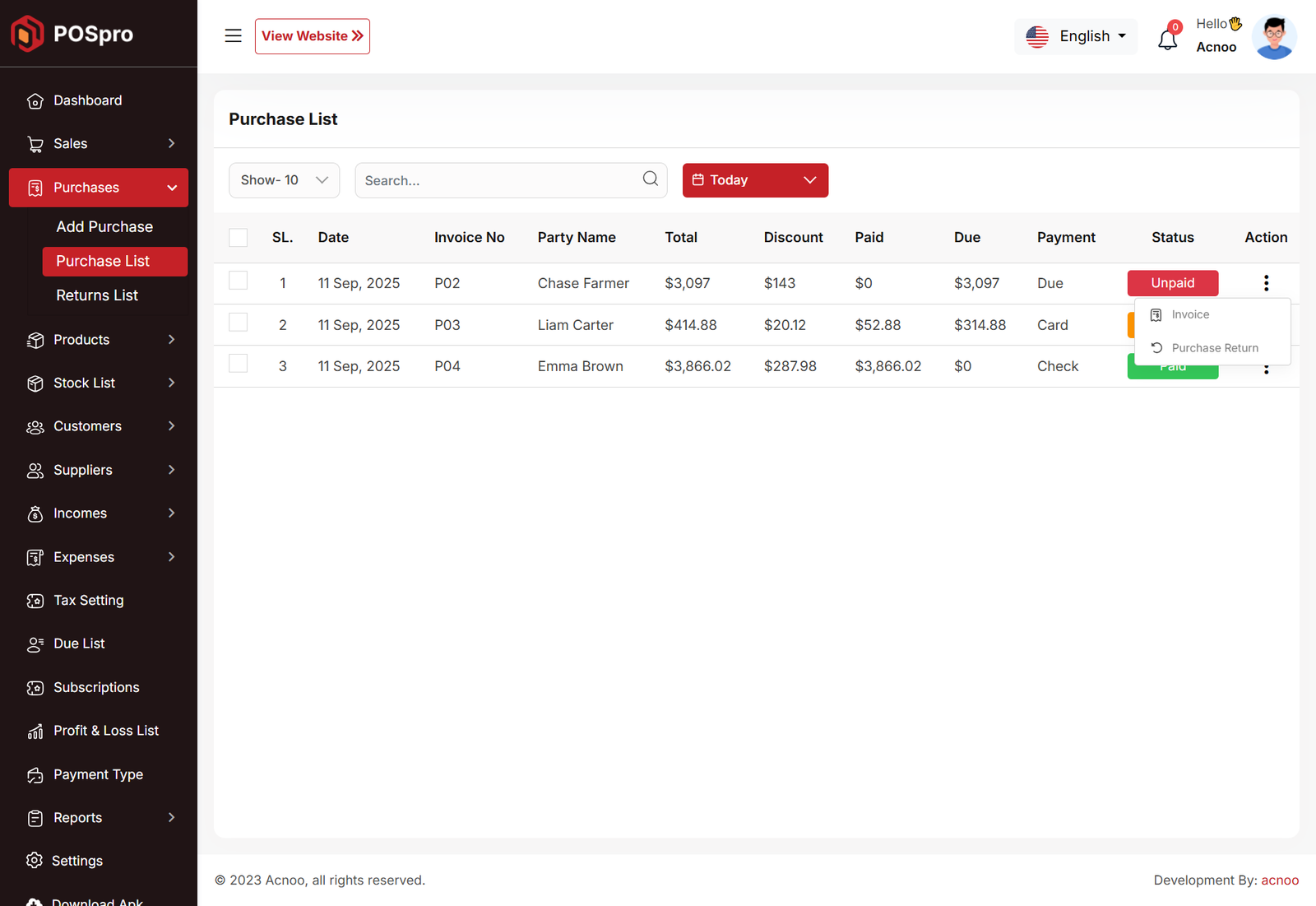The height and width of the screenshot is (906, 1316).
Task: Click the notification bell icon
Action: coord(1167,39)
